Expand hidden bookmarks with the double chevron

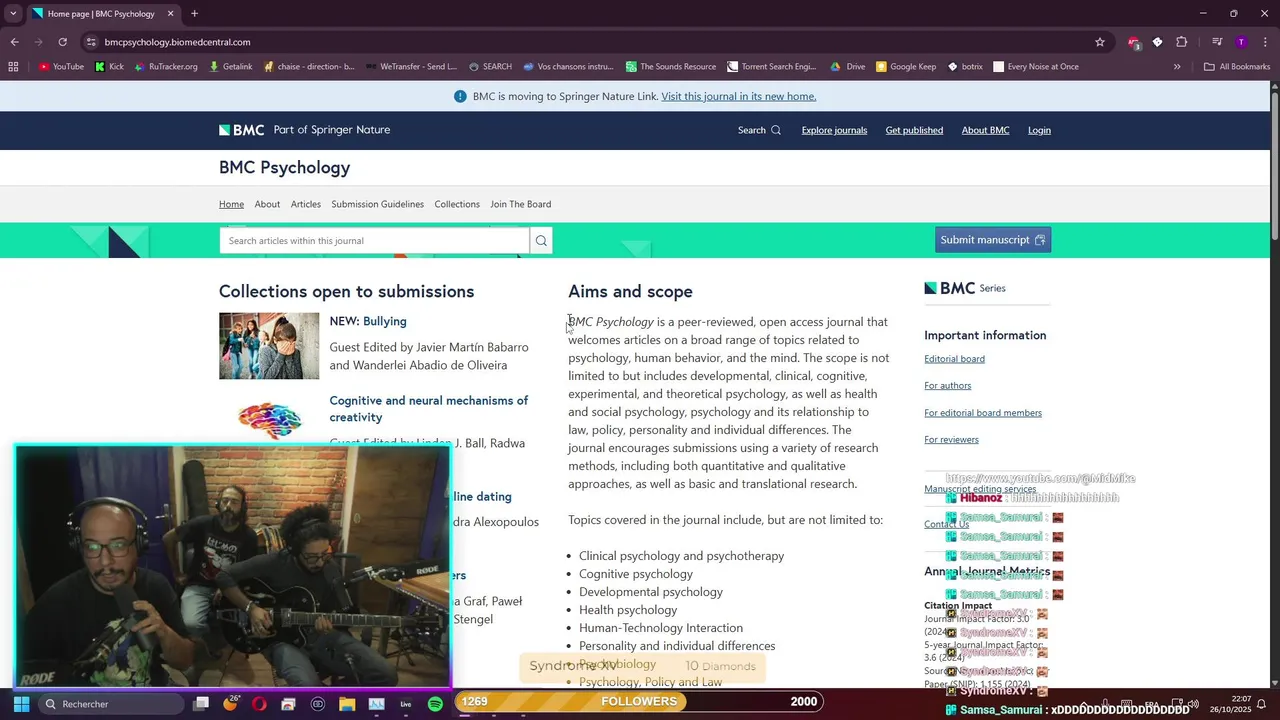(1177, 67)
